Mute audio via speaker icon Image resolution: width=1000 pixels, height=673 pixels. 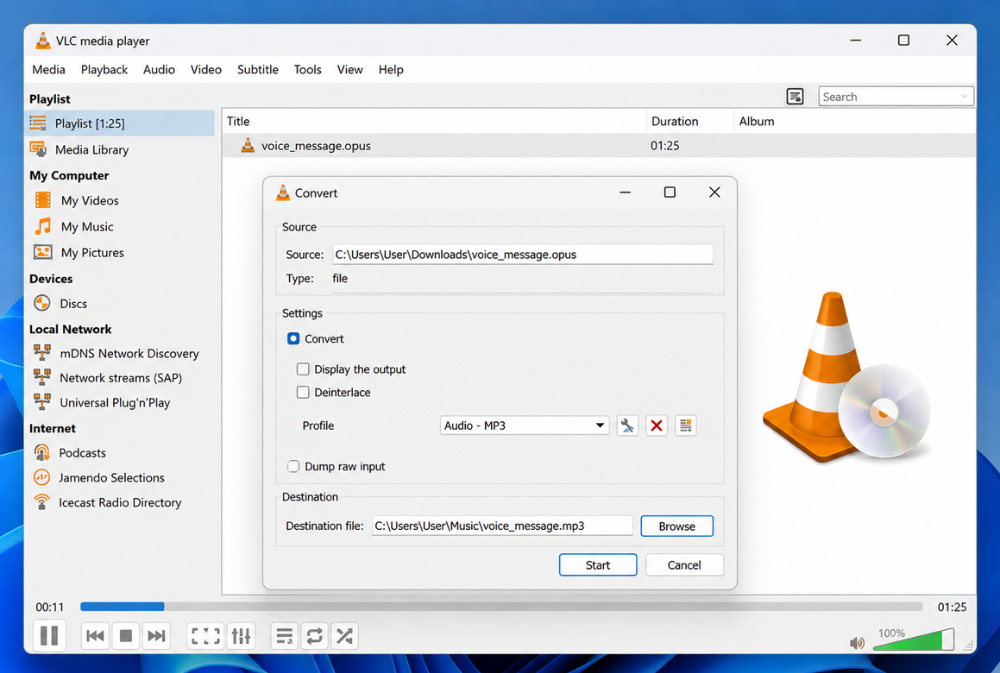857,643
